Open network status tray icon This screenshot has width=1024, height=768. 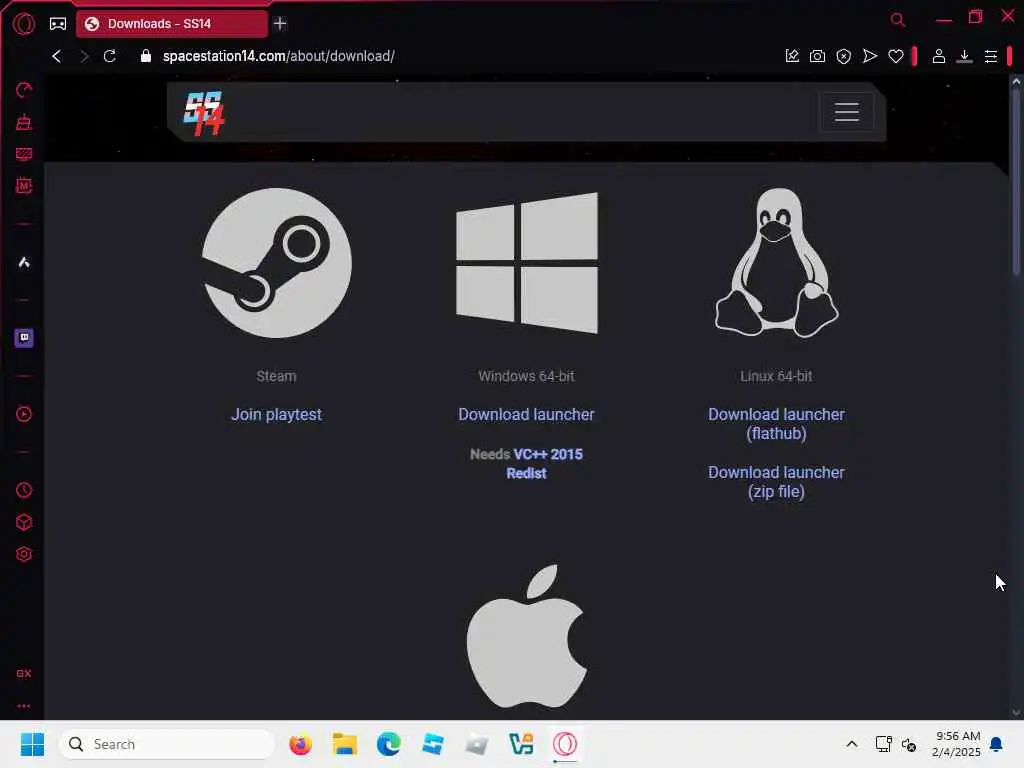884,744
